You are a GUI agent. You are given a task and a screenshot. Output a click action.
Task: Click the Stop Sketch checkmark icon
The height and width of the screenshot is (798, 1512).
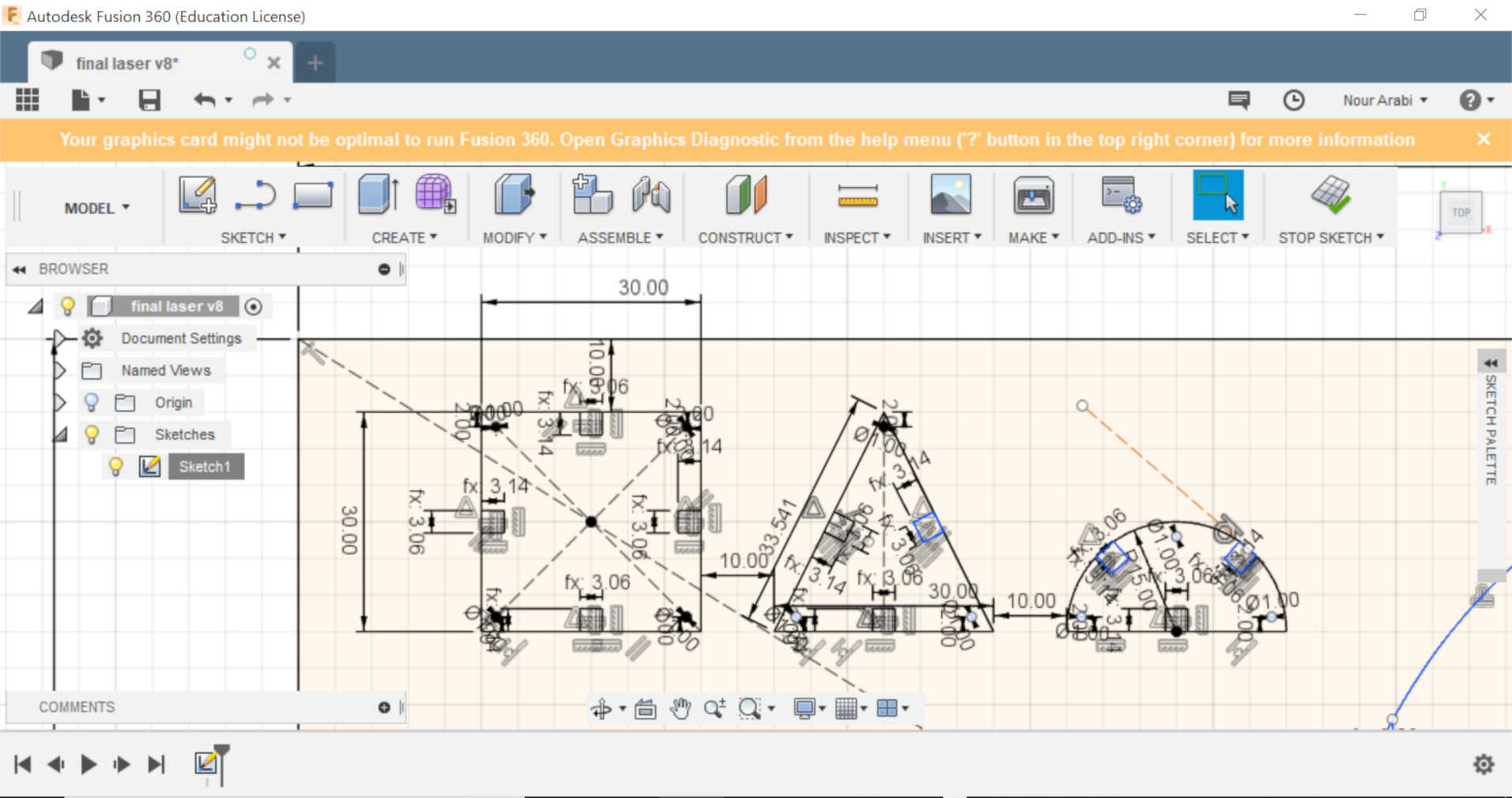click(1331, 195)
